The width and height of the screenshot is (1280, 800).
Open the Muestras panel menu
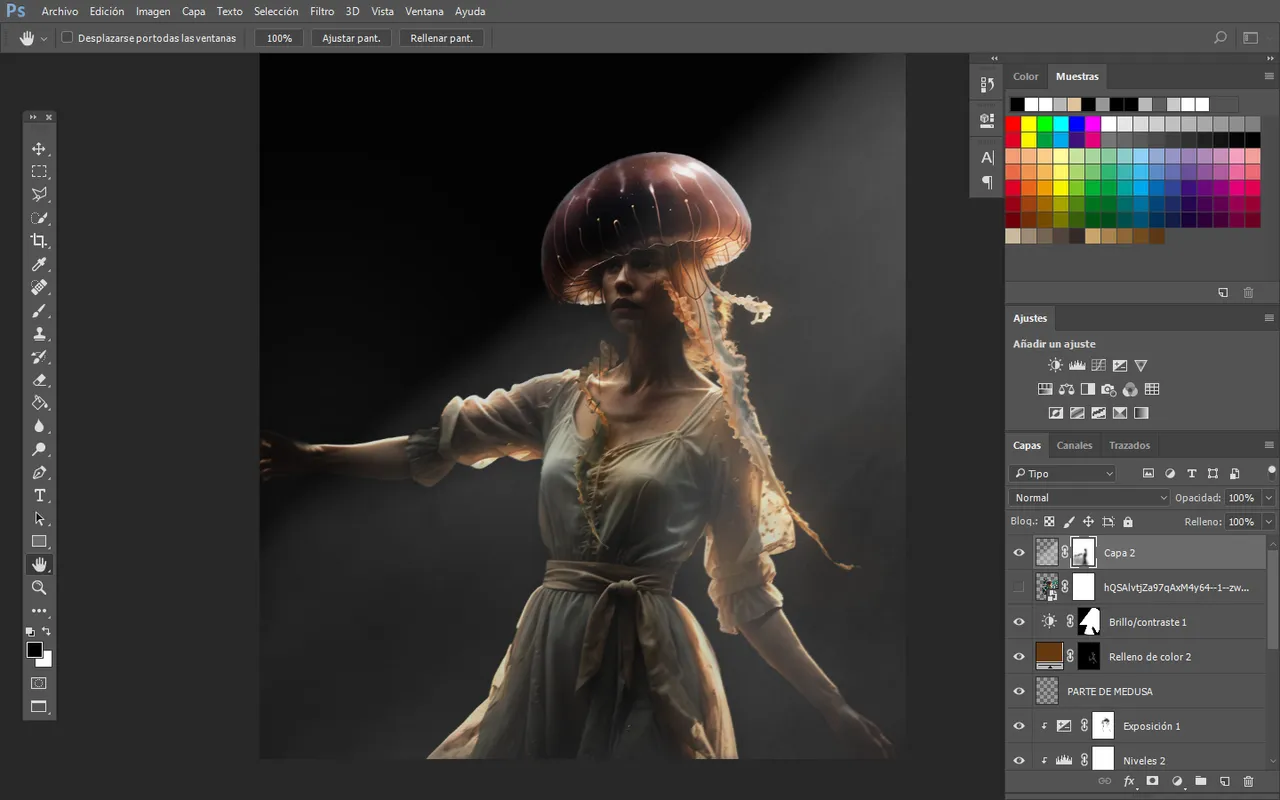point(1269,76)
